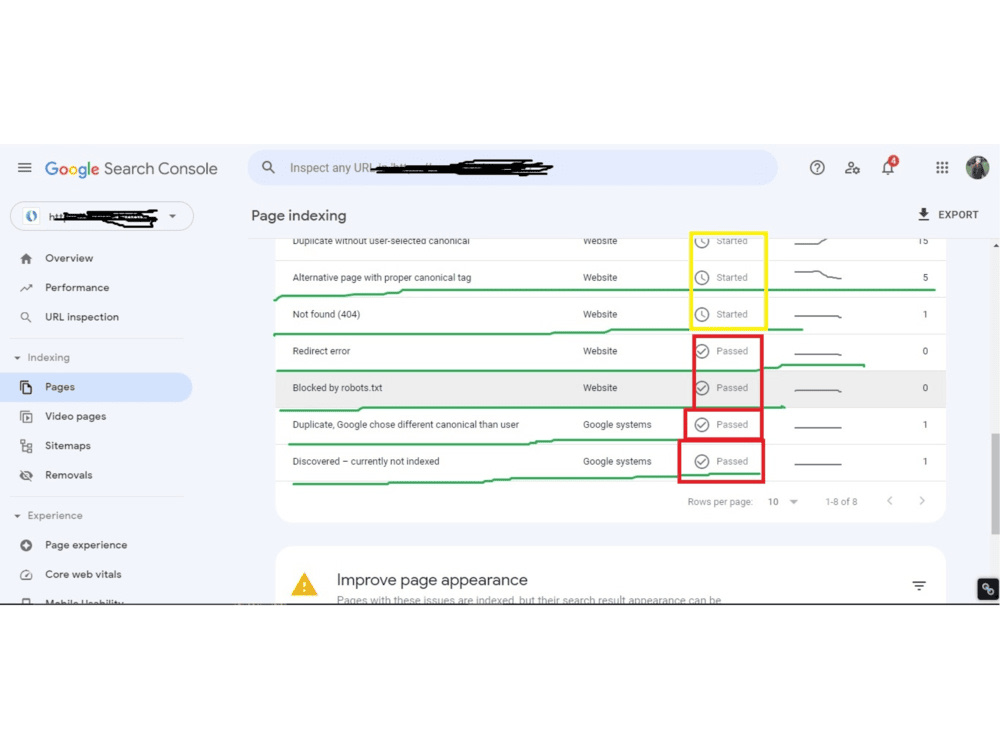Open the property selector dropdown
The height and width of the screenshot is (750, 1000).
(x=102, y=216)
